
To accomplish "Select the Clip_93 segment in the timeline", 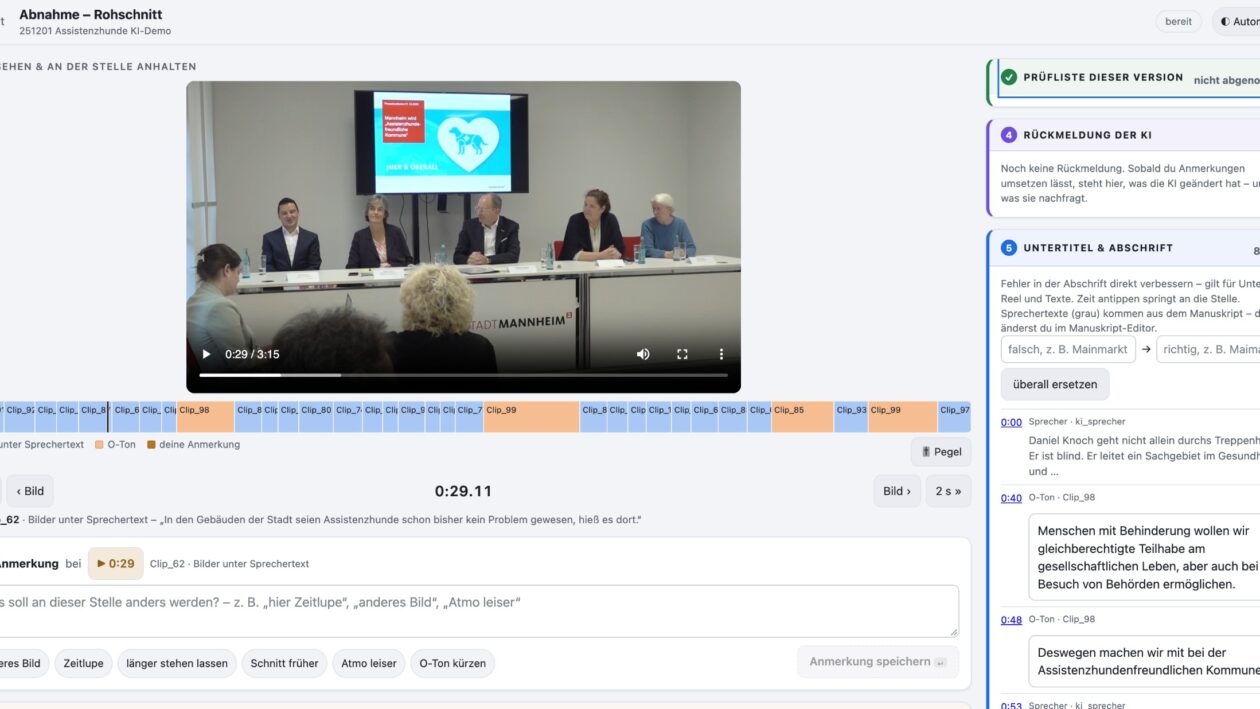I will click(851, 417).
